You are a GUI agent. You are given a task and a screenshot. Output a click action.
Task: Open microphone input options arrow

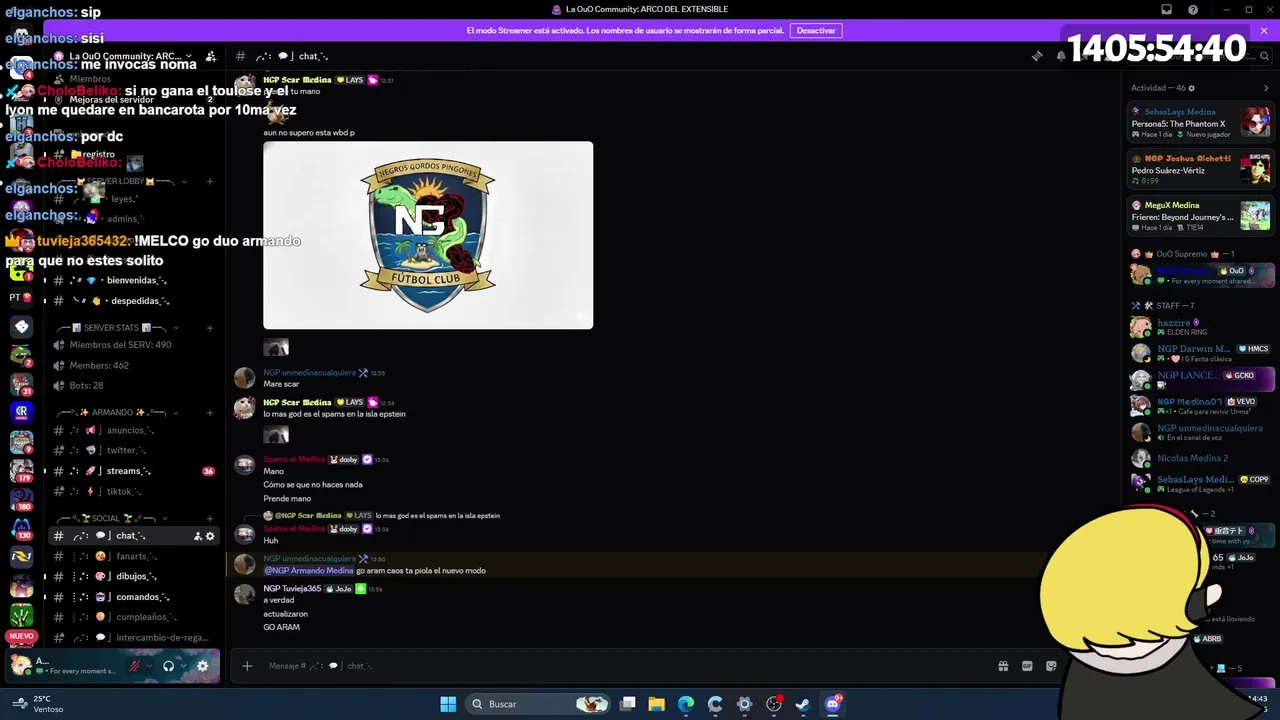[149, 666]
